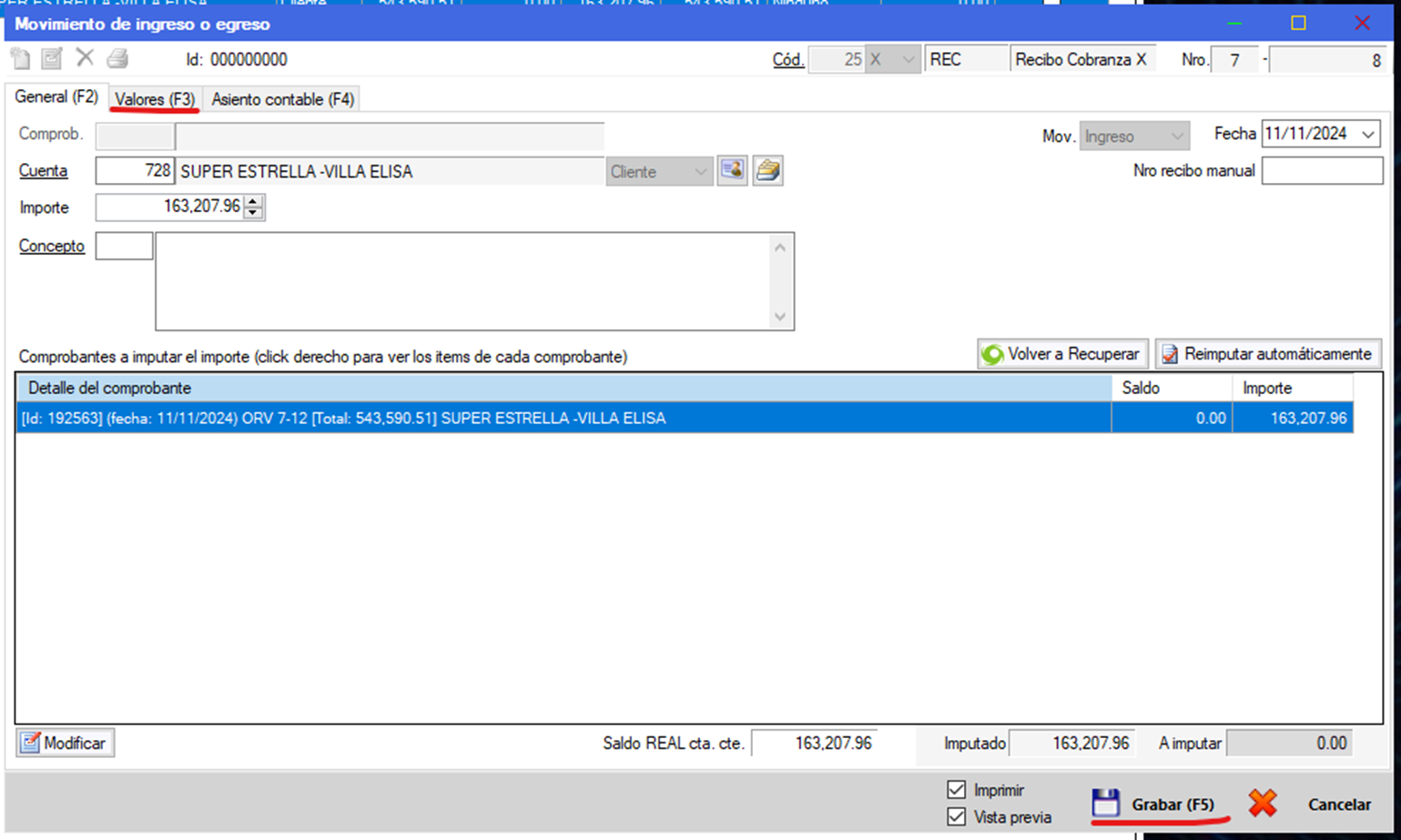Open the Cliente account type dropdown

pos(700,171)
